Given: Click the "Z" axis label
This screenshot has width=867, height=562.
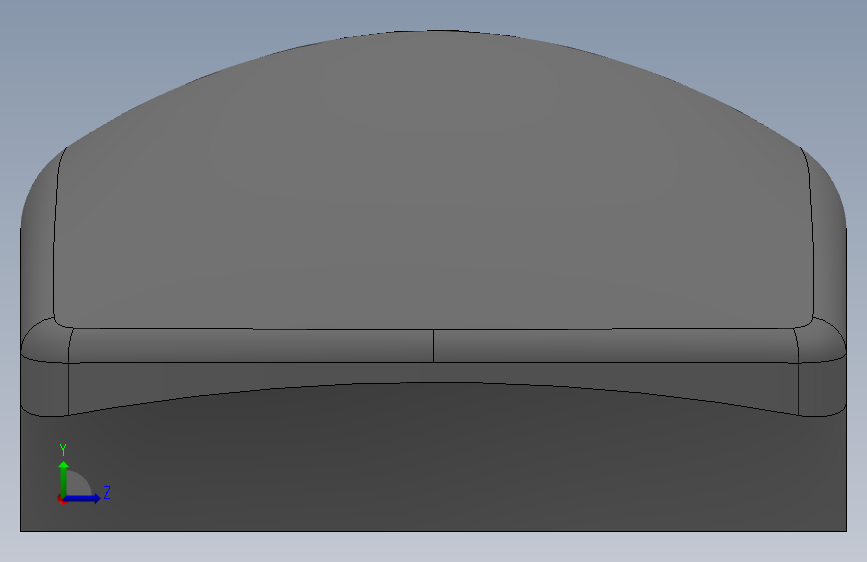Looking at the screenshot, I should pos(107,492).
